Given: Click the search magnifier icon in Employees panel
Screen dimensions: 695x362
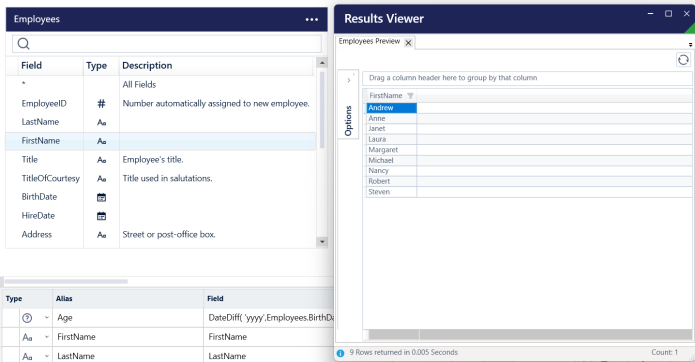Looking at the screenshot, I should click(23, 43).
